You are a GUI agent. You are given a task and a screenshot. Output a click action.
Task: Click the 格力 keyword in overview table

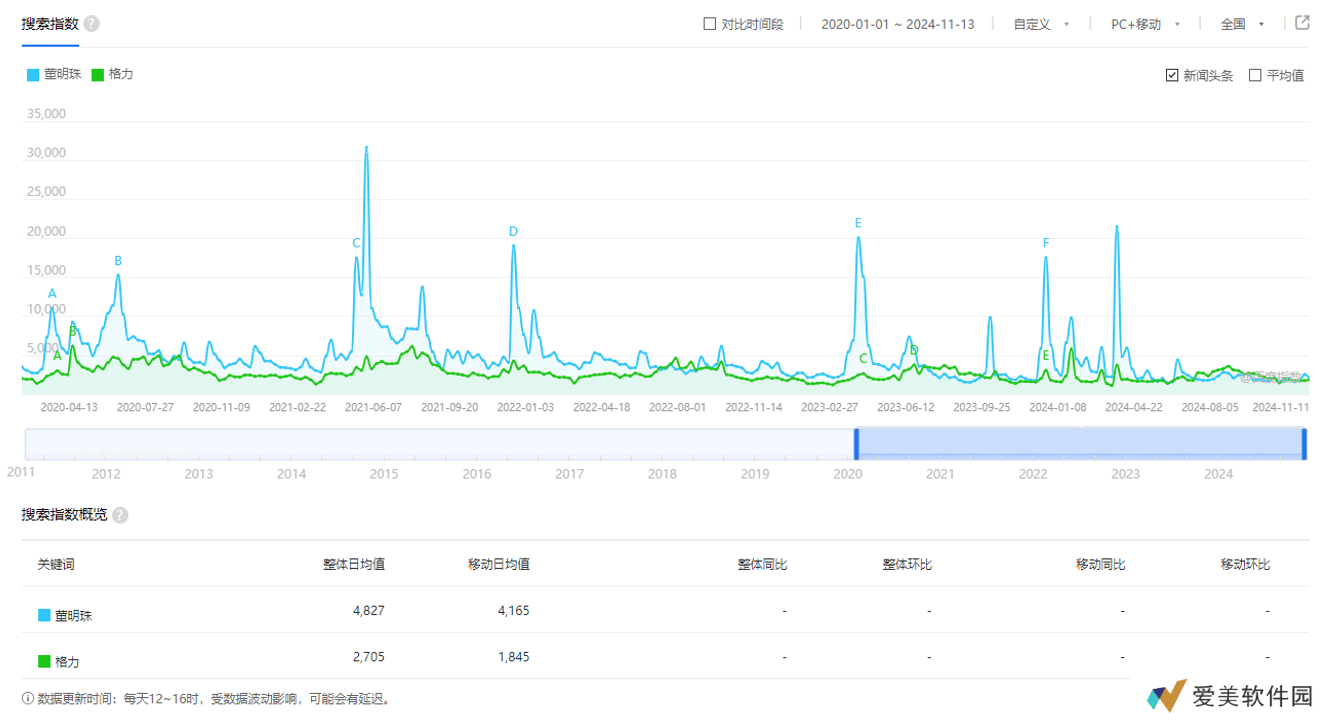click(x=68, y=662)
